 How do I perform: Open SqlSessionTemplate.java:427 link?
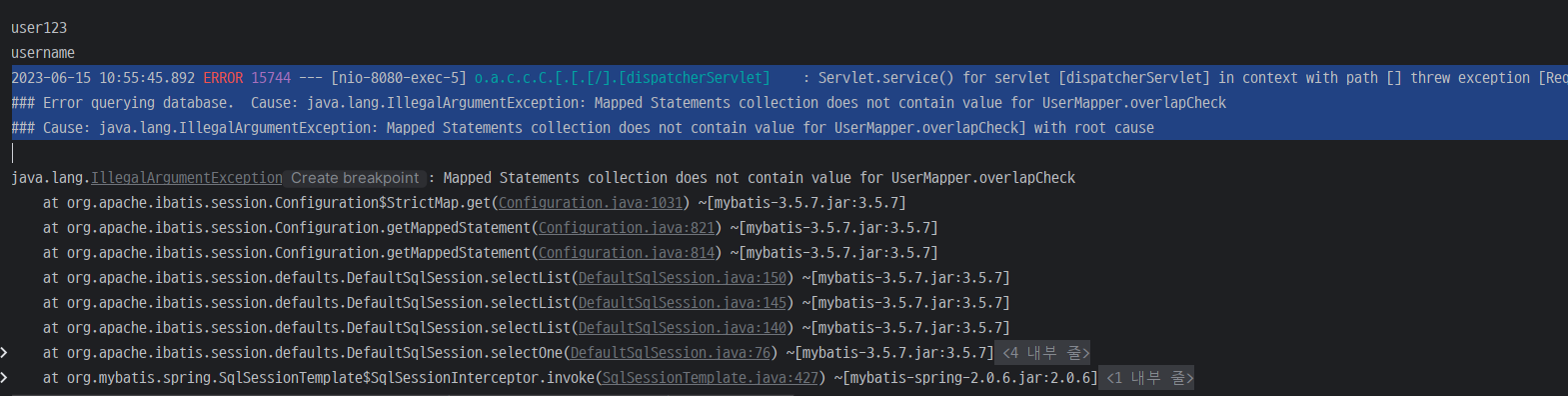711,378
